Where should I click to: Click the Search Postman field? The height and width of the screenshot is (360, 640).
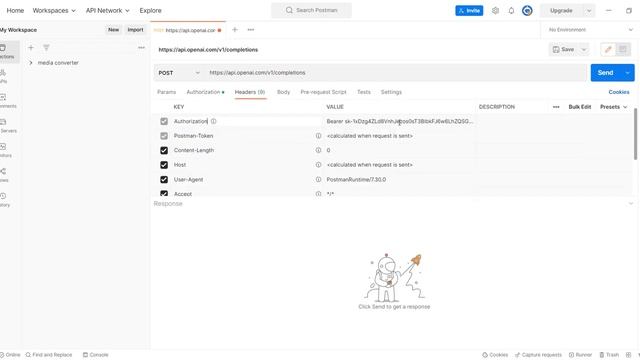coord(311,10)
